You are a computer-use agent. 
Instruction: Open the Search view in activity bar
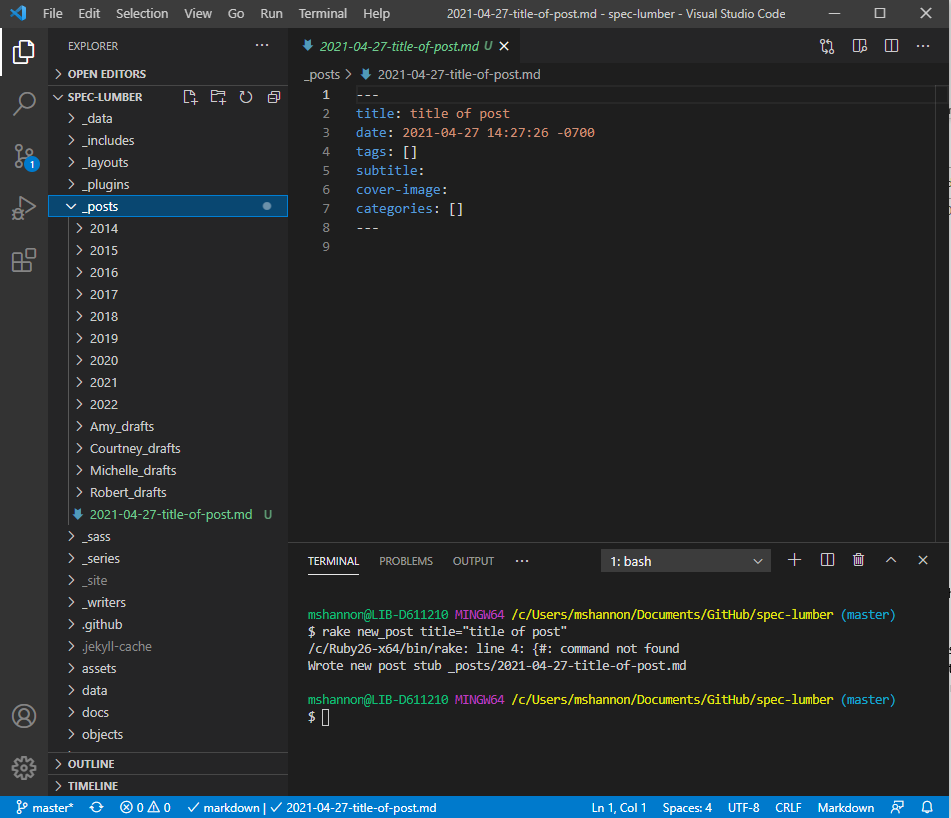(x=24, y=103)
